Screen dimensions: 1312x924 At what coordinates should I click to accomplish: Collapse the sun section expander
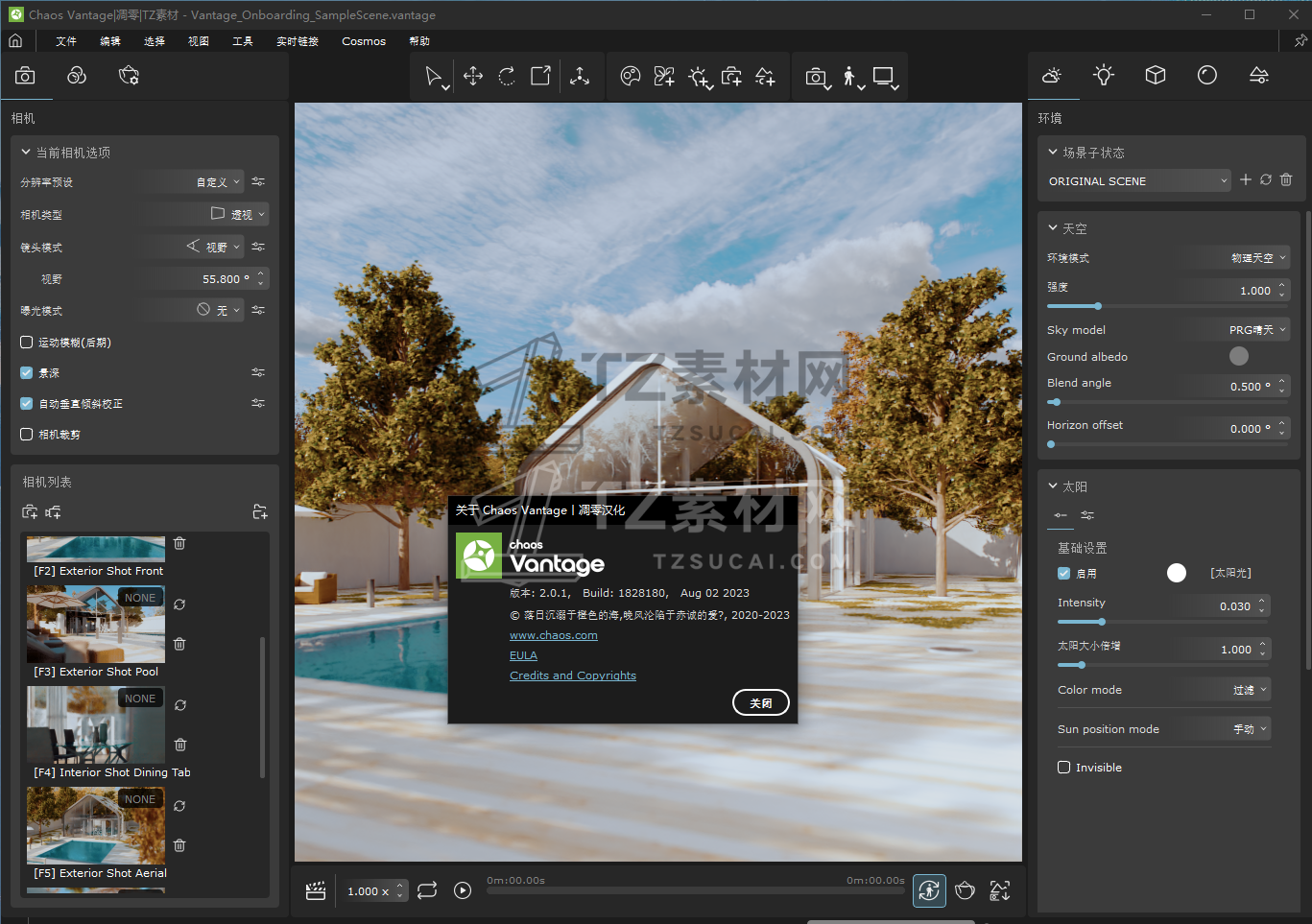1053,486
